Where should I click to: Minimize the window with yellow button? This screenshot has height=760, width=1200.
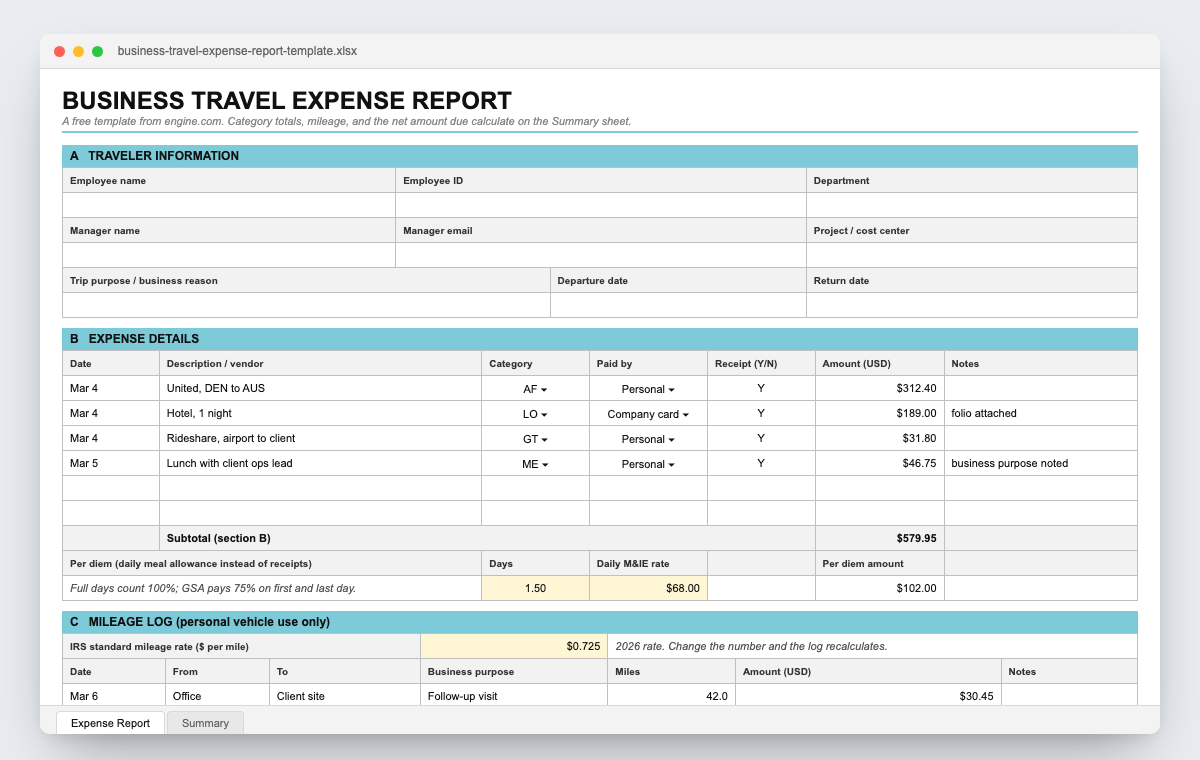click(79, 51)
